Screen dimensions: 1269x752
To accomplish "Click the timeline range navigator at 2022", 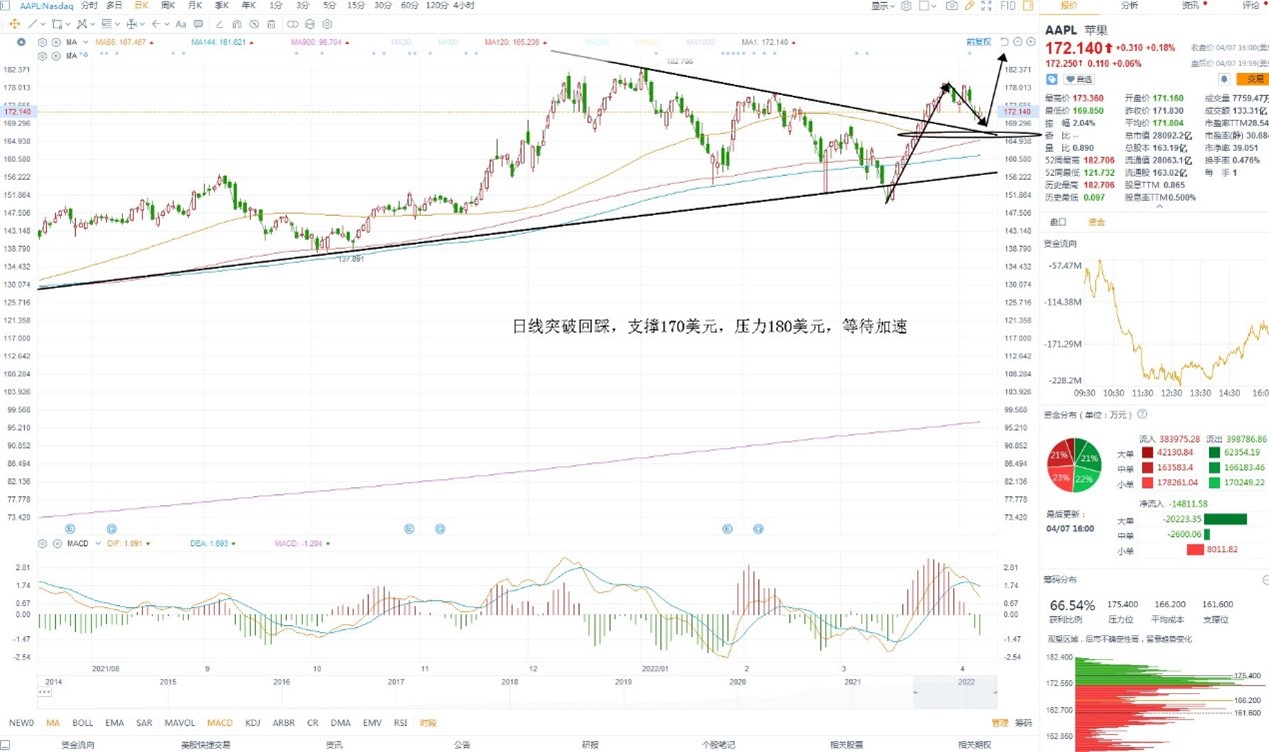I will 966,681.
